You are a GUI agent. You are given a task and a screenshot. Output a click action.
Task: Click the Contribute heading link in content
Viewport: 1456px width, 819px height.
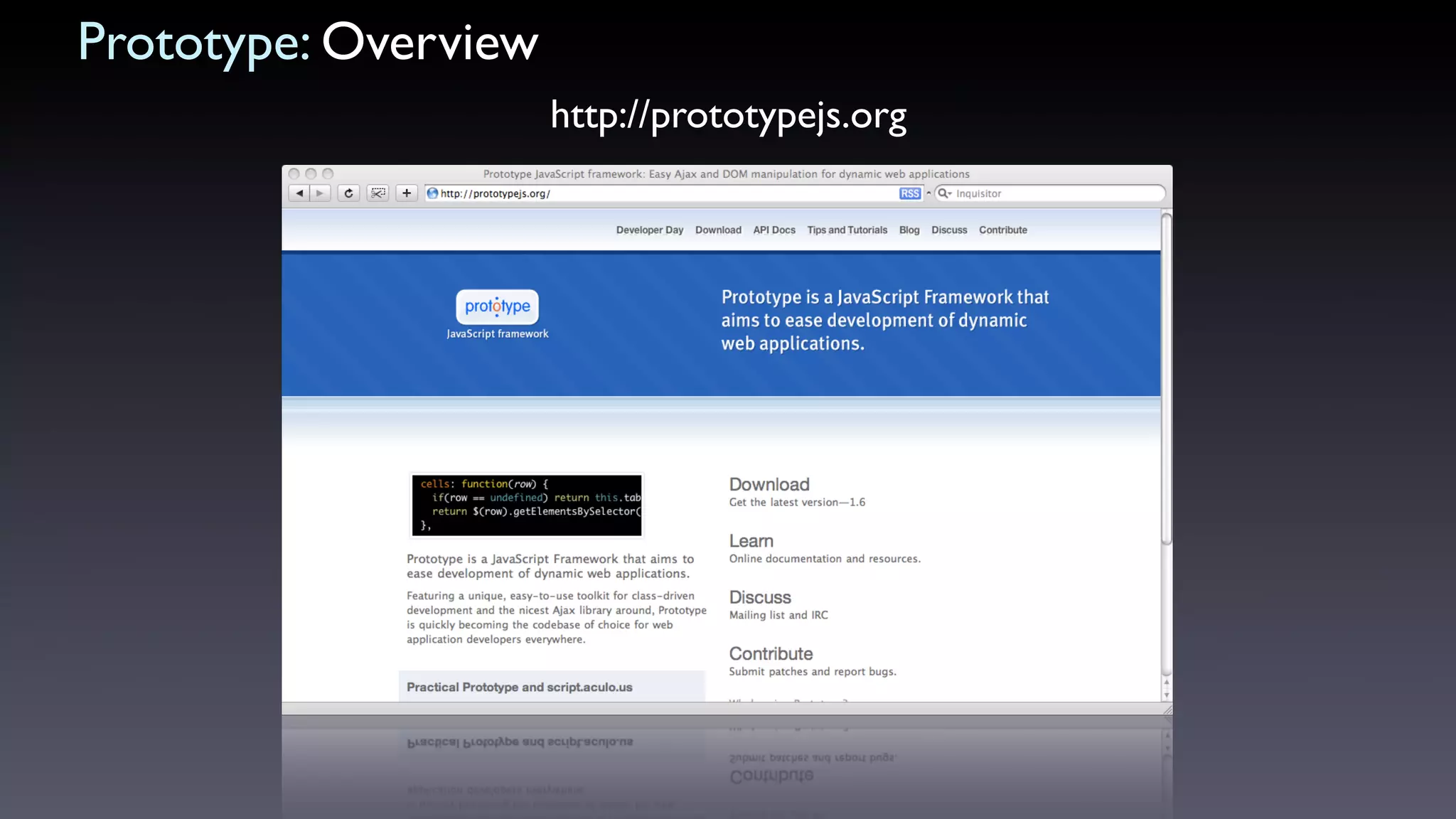point(771,654)
